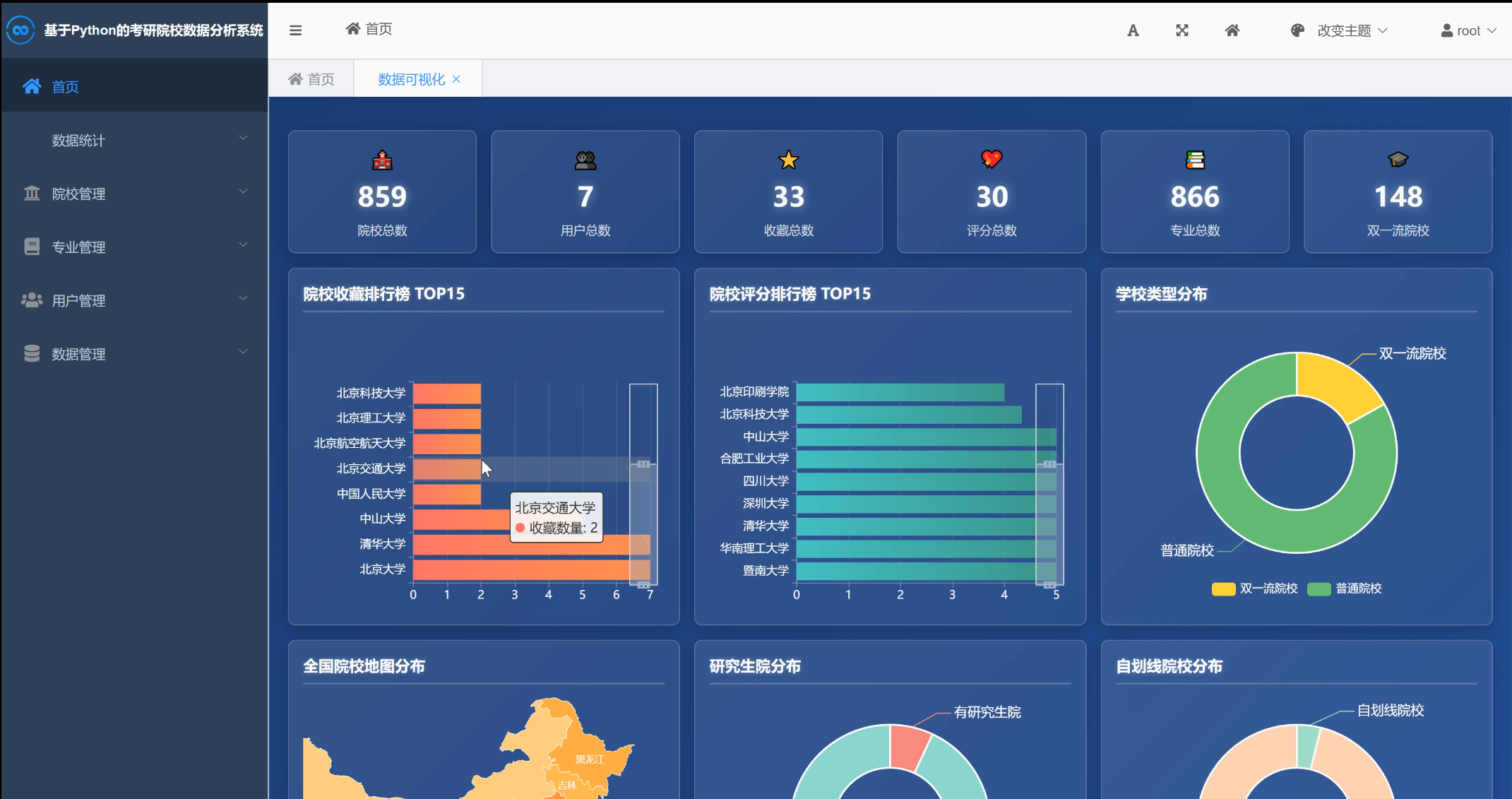Click the house icon in 首页 tab
Screen dimensions: 1512x799
point(295,79)
